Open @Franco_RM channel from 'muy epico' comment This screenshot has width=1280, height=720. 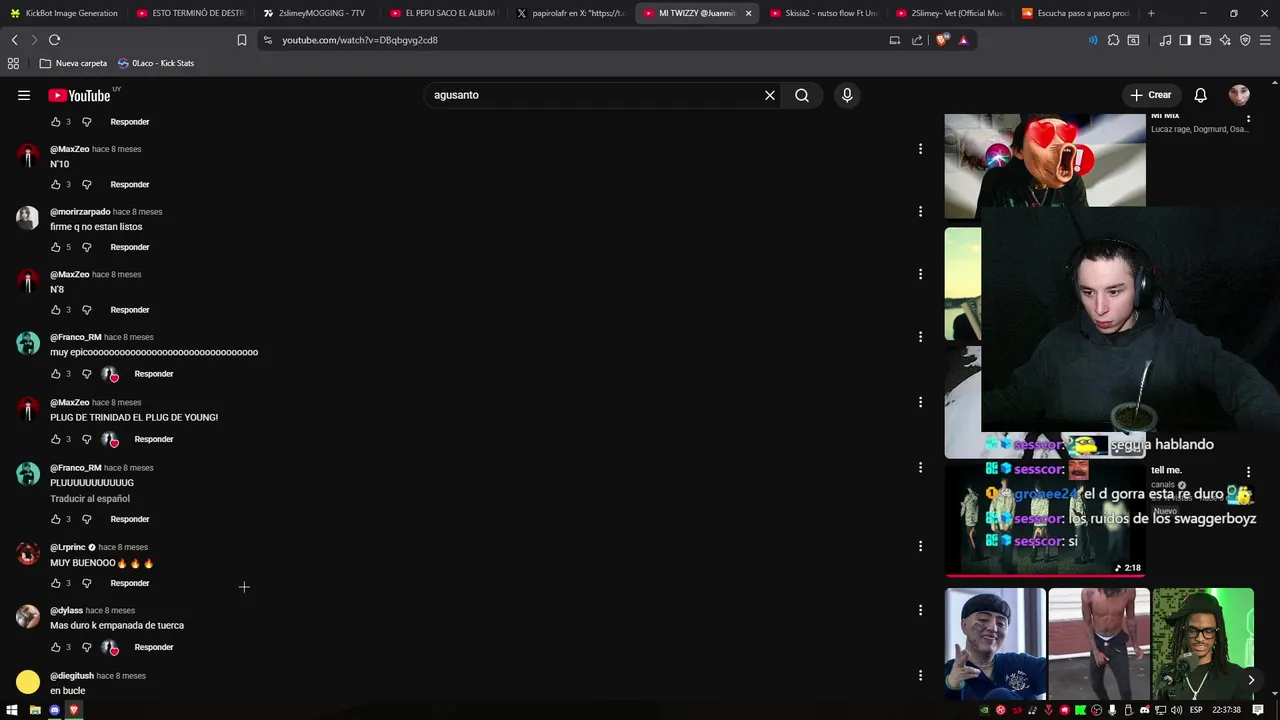[x=76, y=337]
